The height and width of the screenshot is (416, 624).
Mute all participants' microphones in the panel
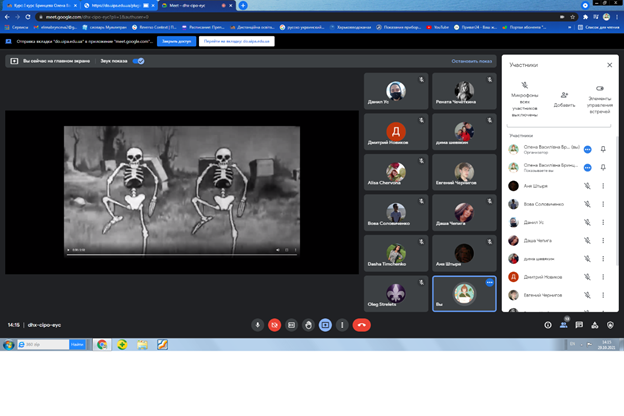(x=525, y=99)
